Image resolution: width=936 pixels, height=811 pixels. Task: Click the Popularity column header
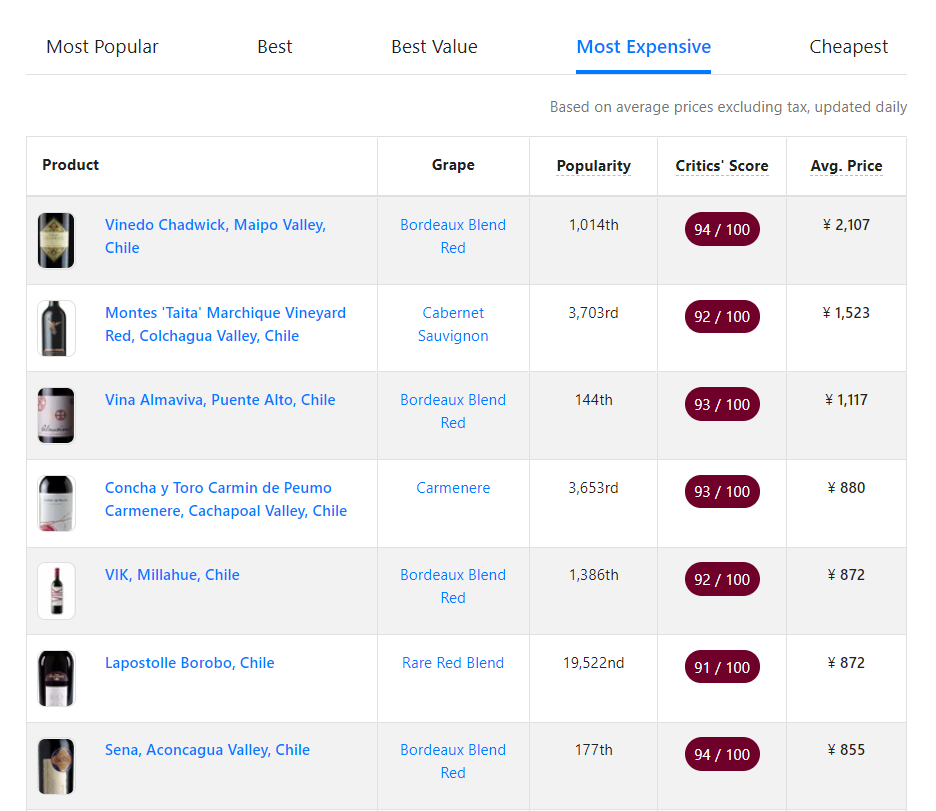[x=593, y=166]
